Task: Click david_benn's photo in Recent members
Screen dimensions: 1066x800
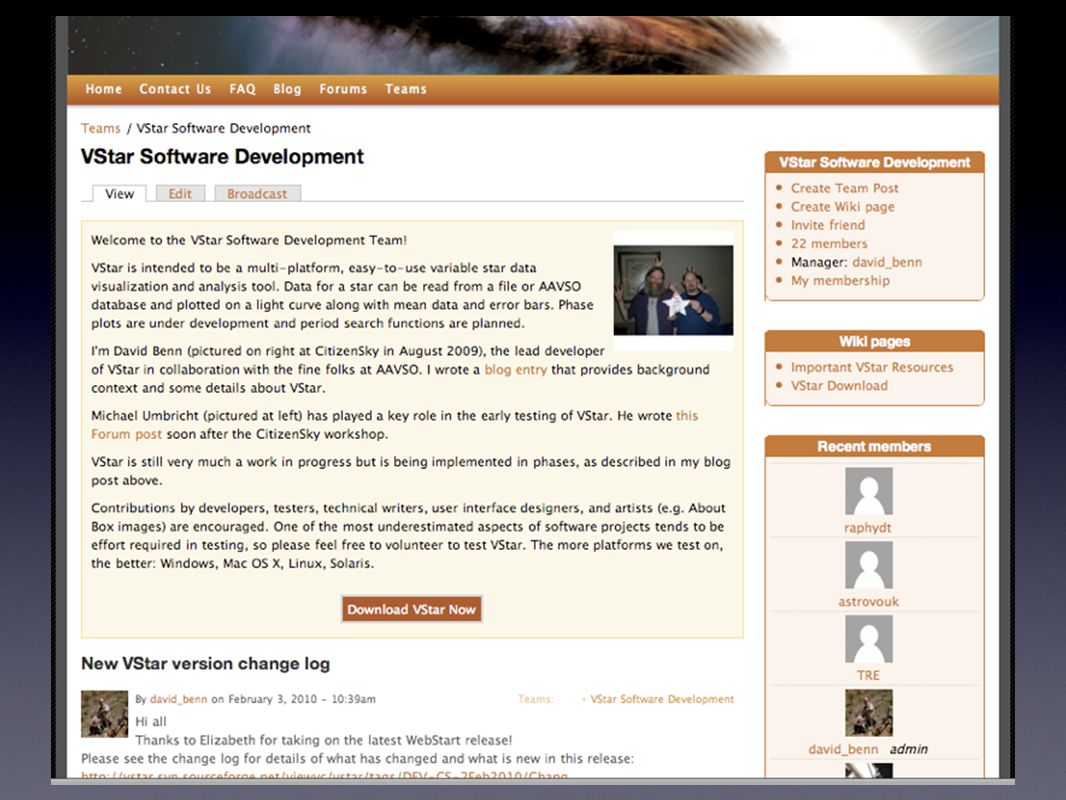Action: [869, 713]
